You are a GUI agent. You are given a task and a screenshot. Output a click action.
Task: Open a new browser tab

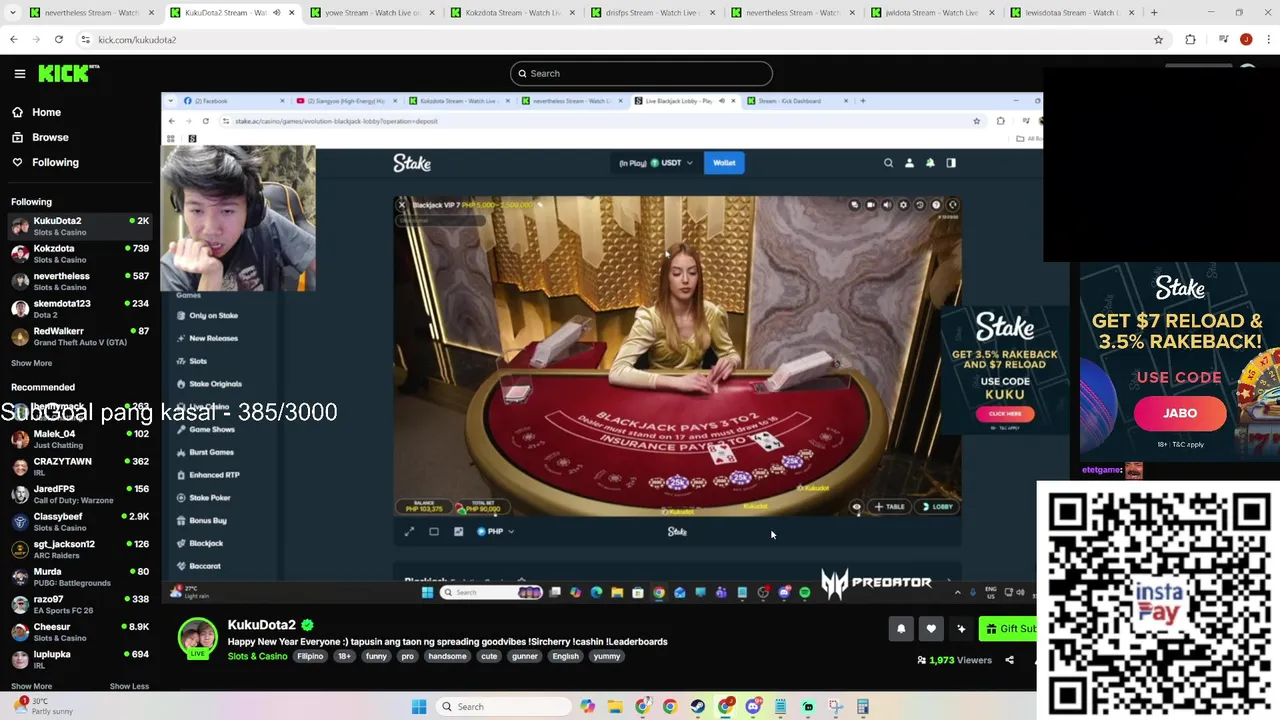(x=1154, y=13)
